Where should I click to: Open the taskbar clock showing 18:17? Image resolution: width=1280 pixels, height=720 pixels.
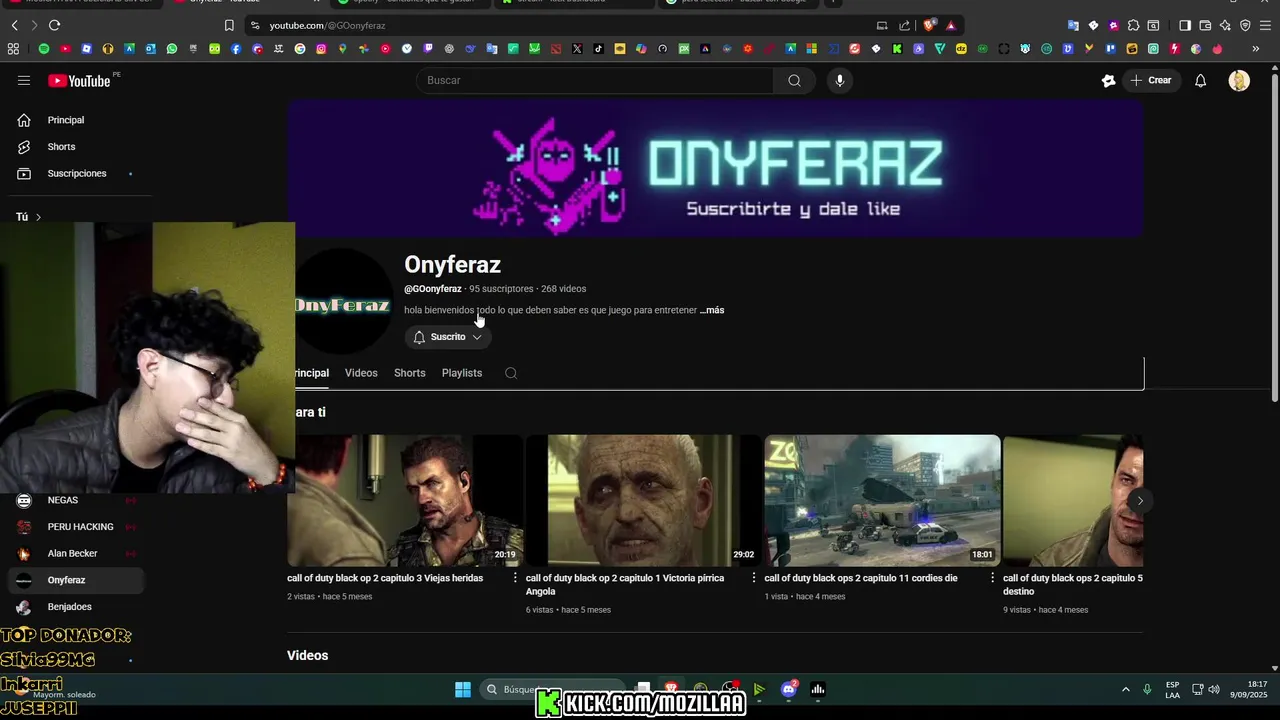point(1249,689)
